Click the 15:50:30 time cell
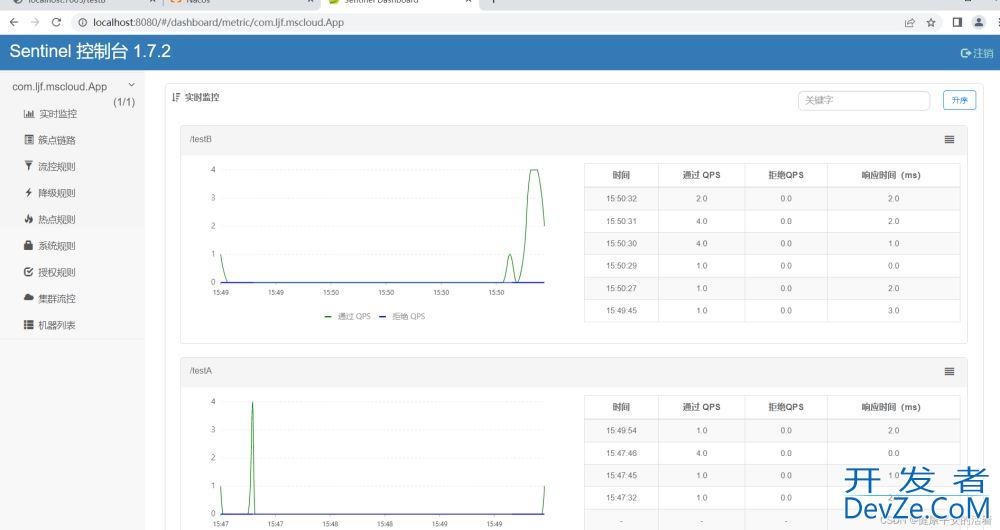 click(x=621, y=244)
